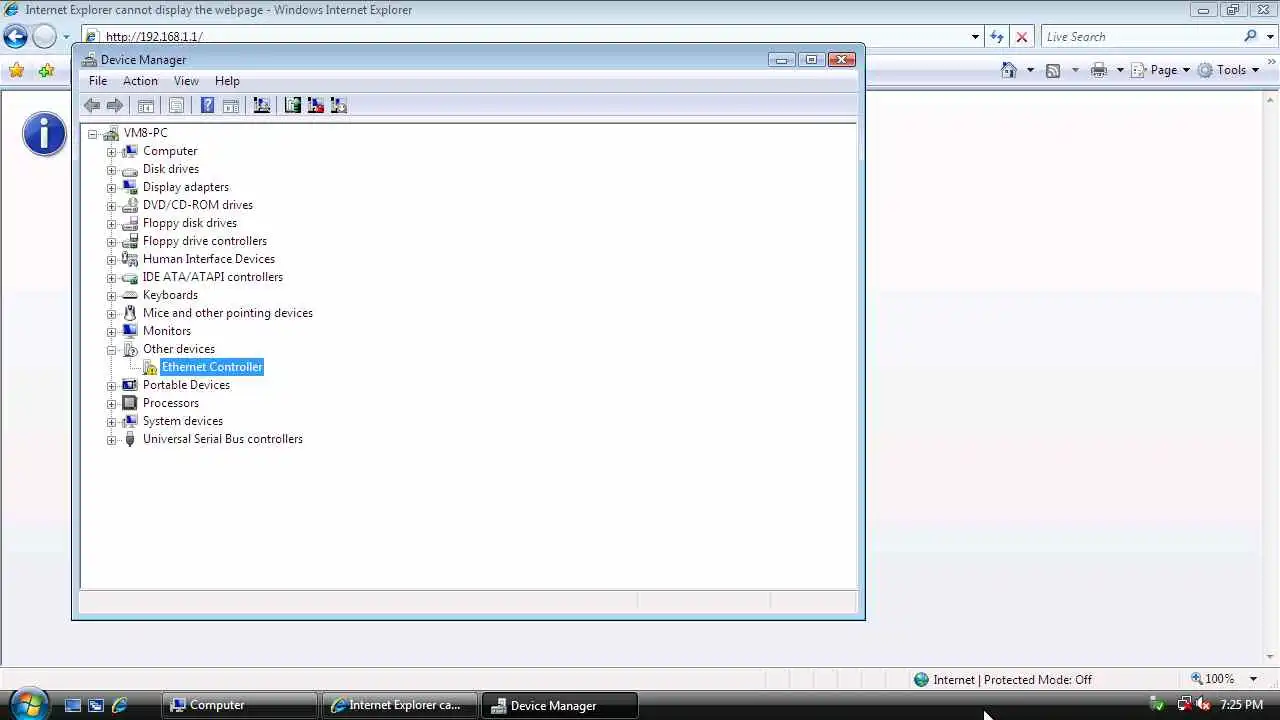Expand the Processors category
1280x720 pixels.
click(112, 404)
